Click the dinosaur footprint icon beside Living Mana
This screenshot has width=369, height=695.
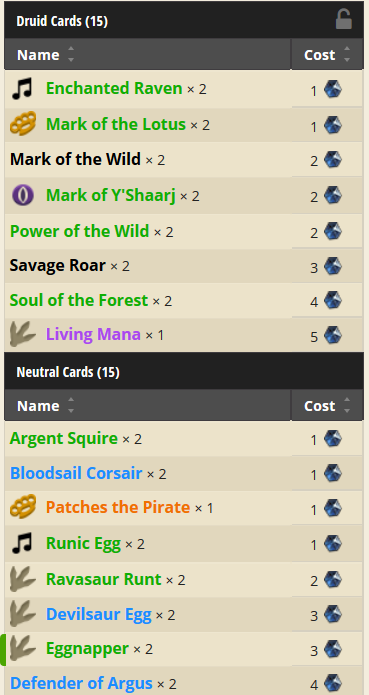23,335
